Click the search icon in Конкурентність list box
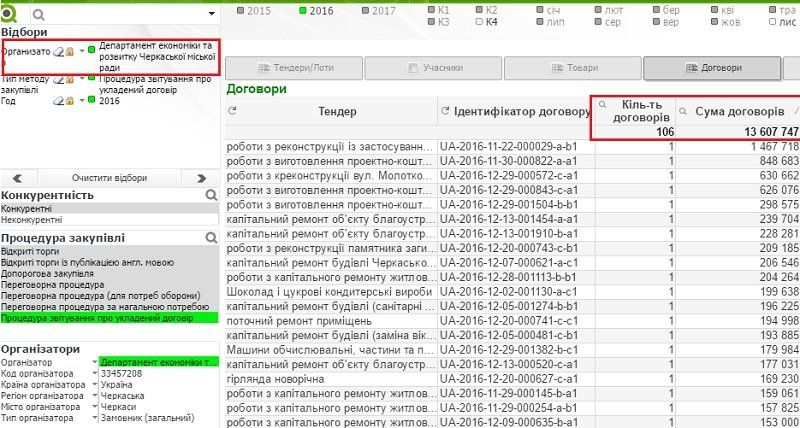Screen dimensions: 800x428 click(211, 195)
